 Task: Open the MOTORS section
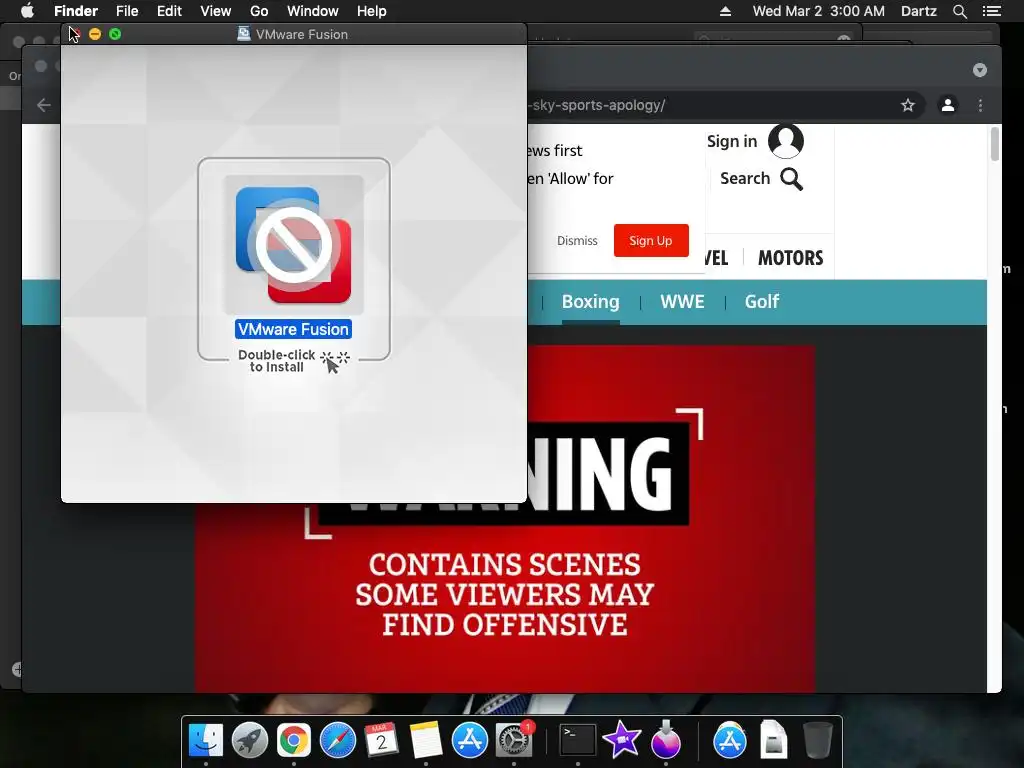point(790,258)
